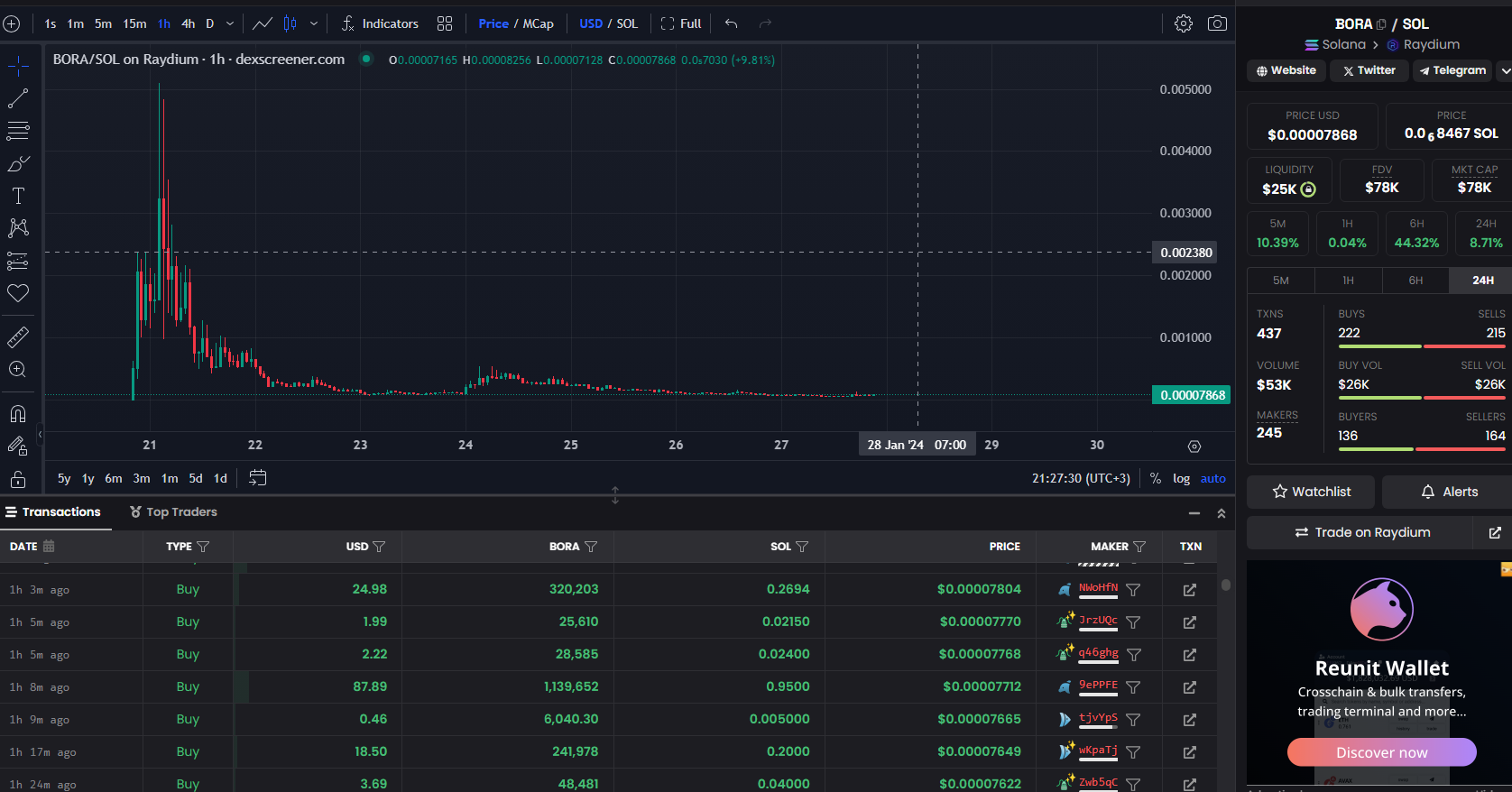The width and height of the screenshot is (1512, 792).
Task: Switch chart to line style icon
Action: click(263, 24)
